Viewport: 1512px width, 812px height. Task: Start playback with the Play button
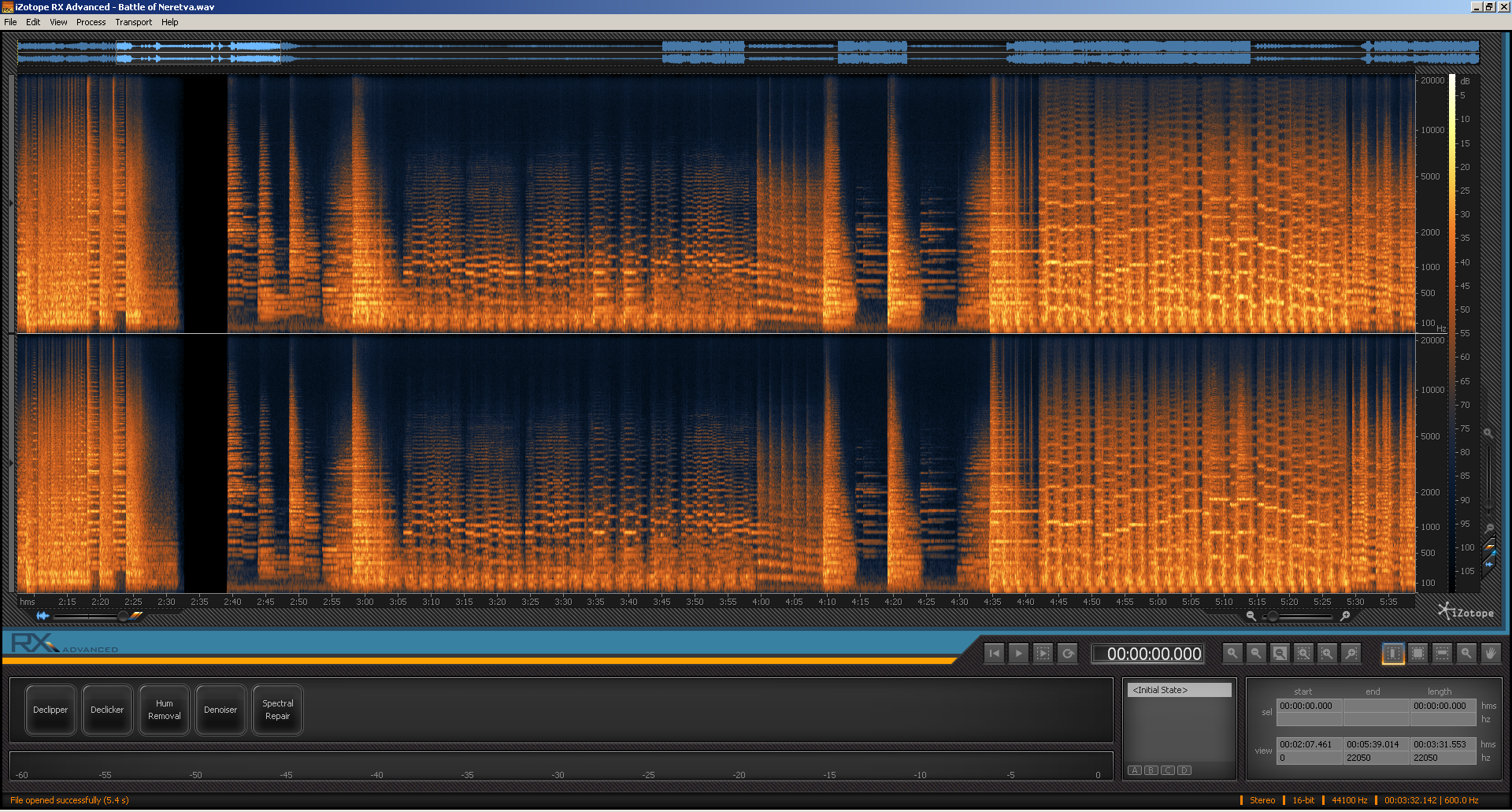click(x=1019, y=654)
